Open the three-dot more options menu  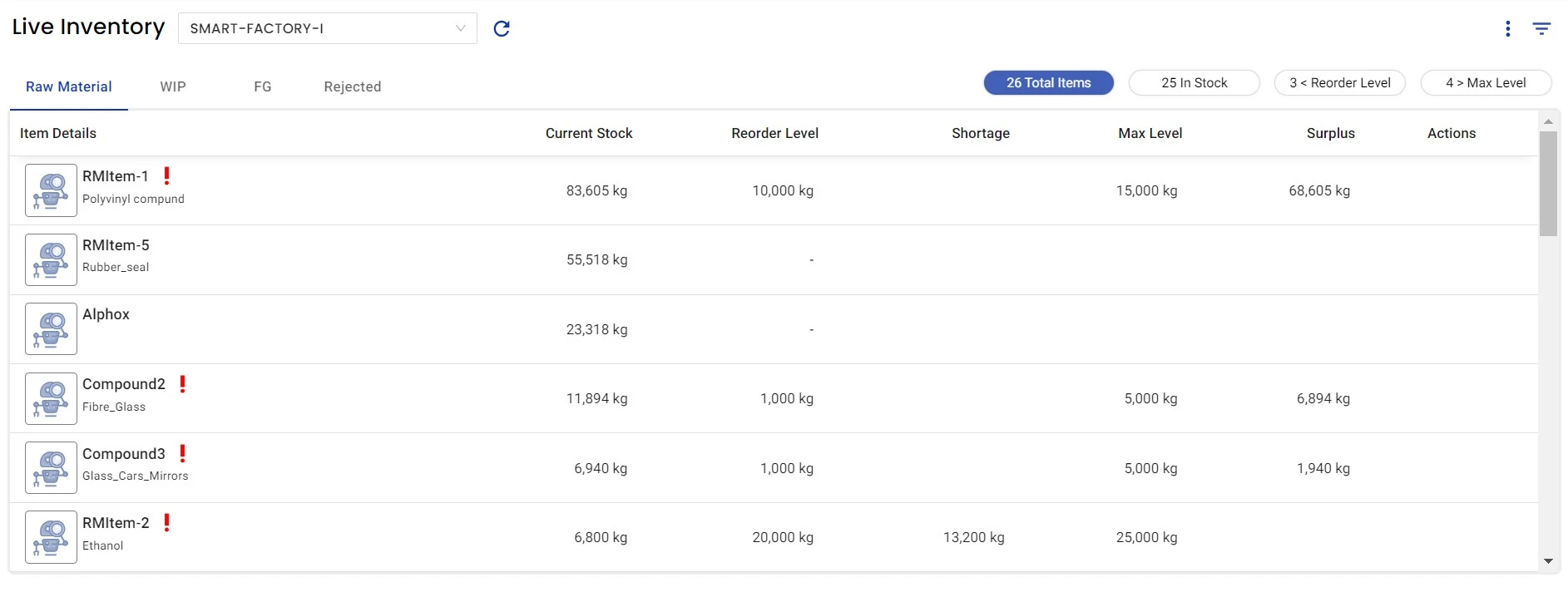pos(1507,28)
